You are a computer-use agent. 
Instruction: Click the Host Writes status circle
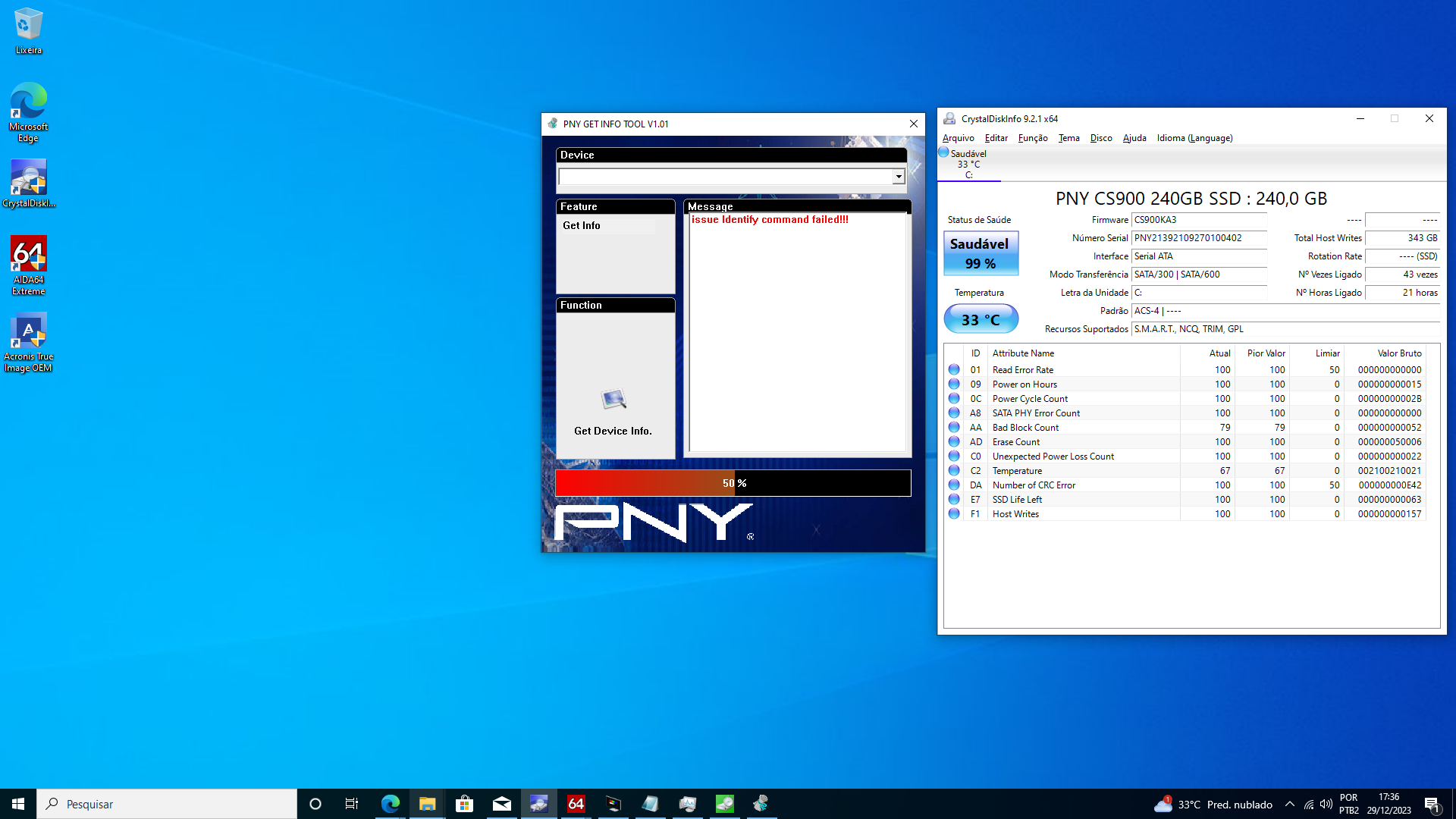(954, 514)
